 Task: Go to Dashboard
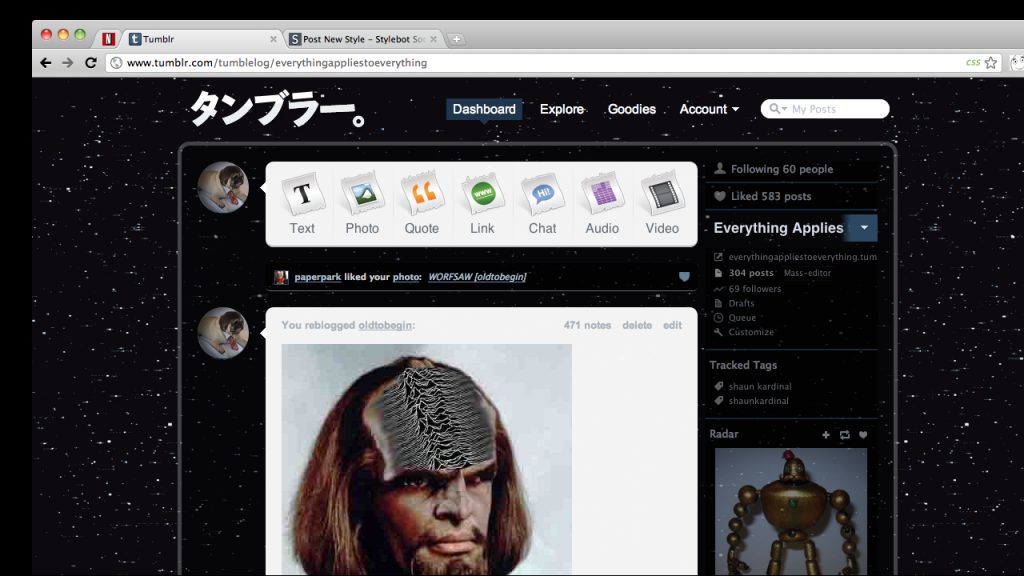click(484, 109)
